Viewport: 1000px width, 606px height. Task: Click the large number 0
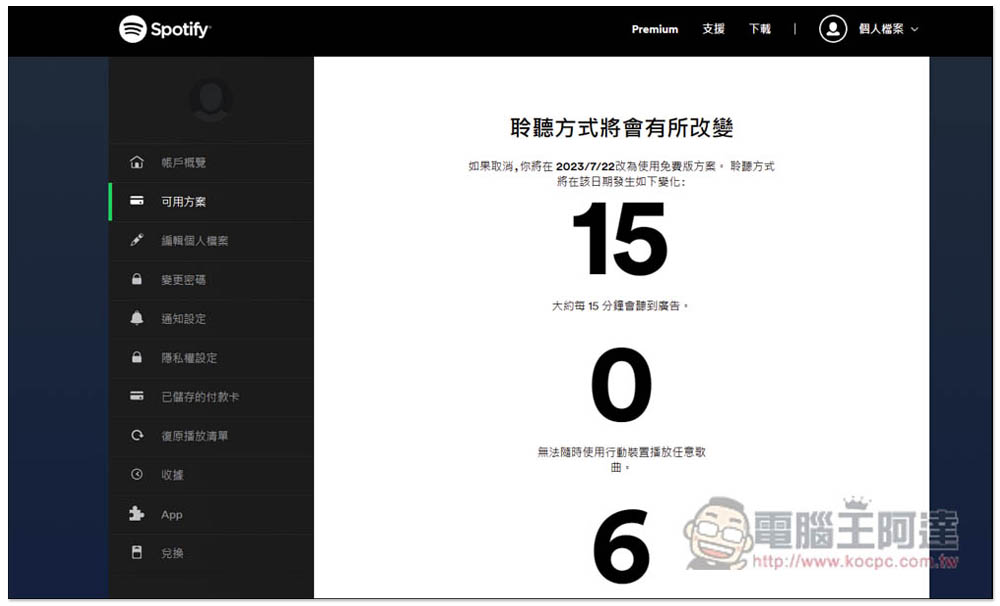pos(621,385)
